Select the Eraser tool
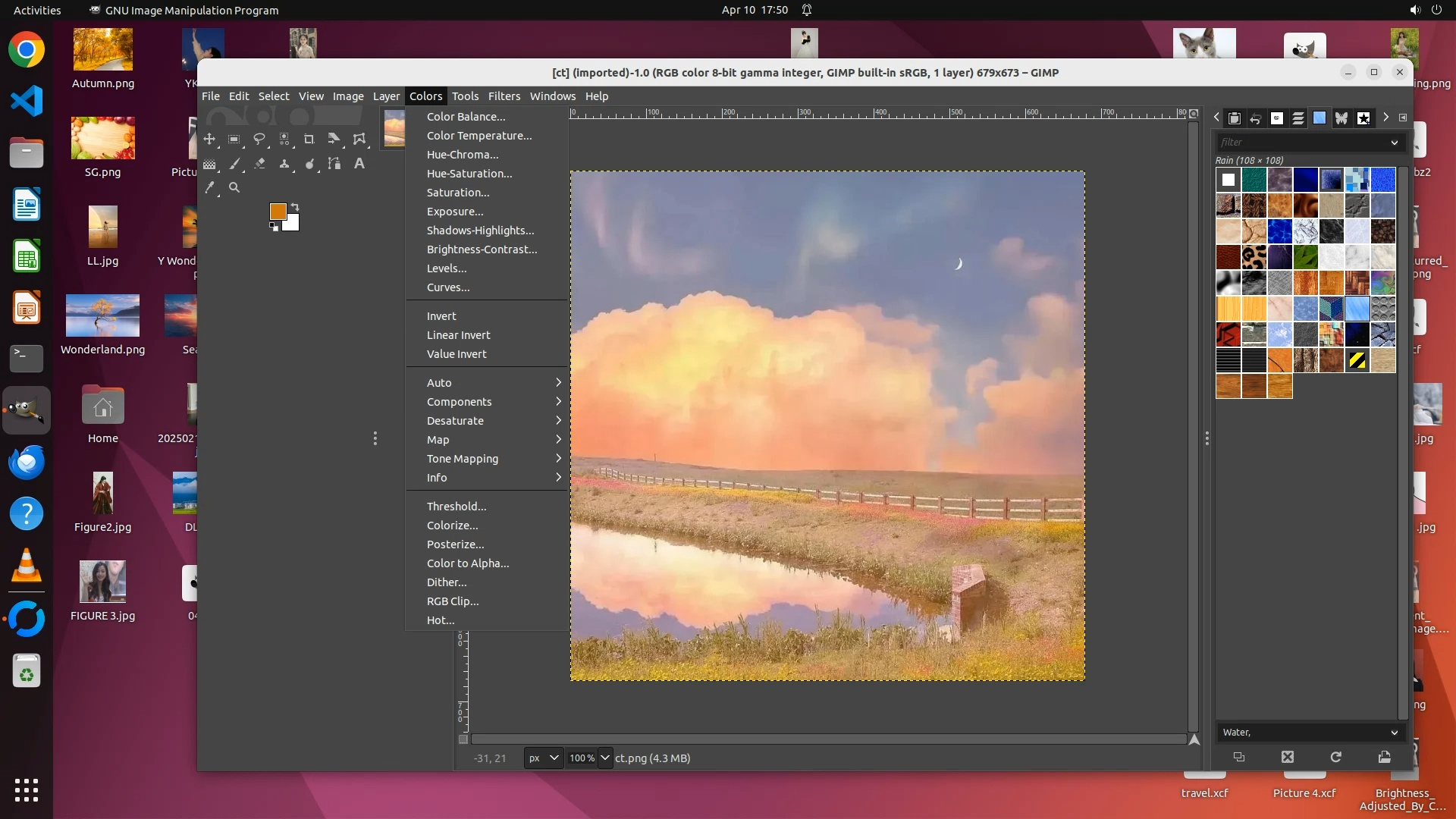Screen dimensions: 1456x819 [259, 164]
